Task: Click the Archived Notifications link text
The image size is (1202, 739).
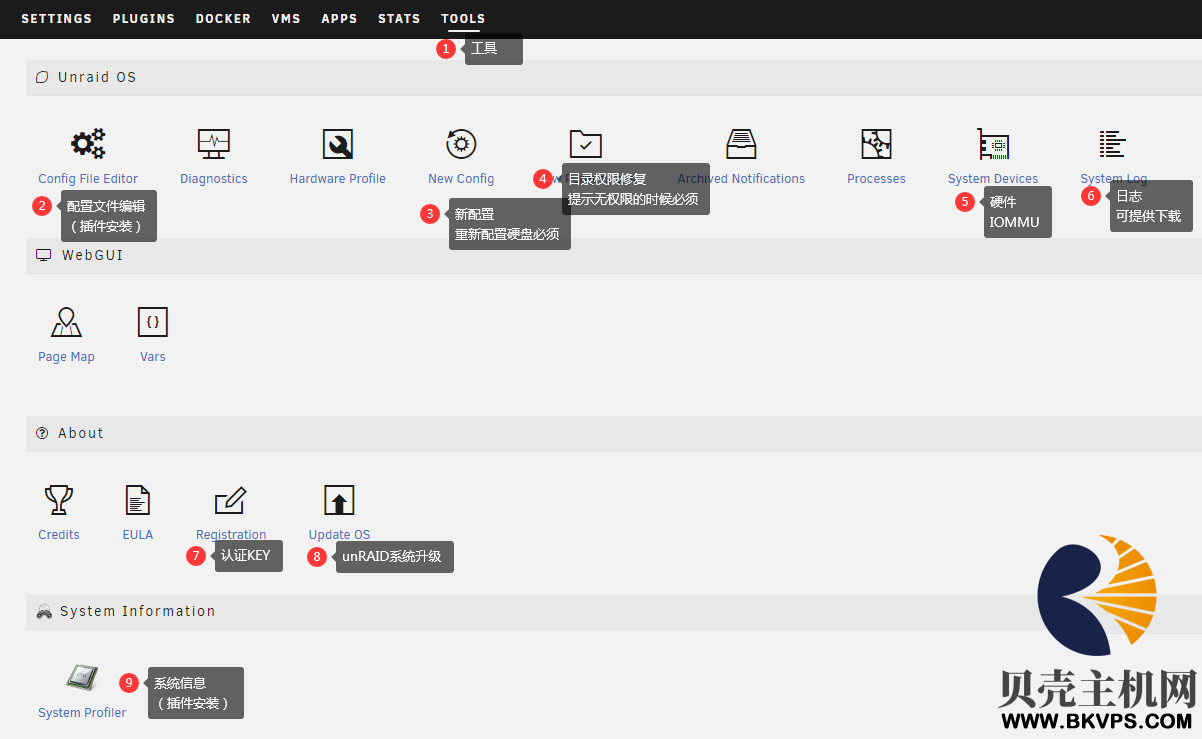Action: point(741,179)
